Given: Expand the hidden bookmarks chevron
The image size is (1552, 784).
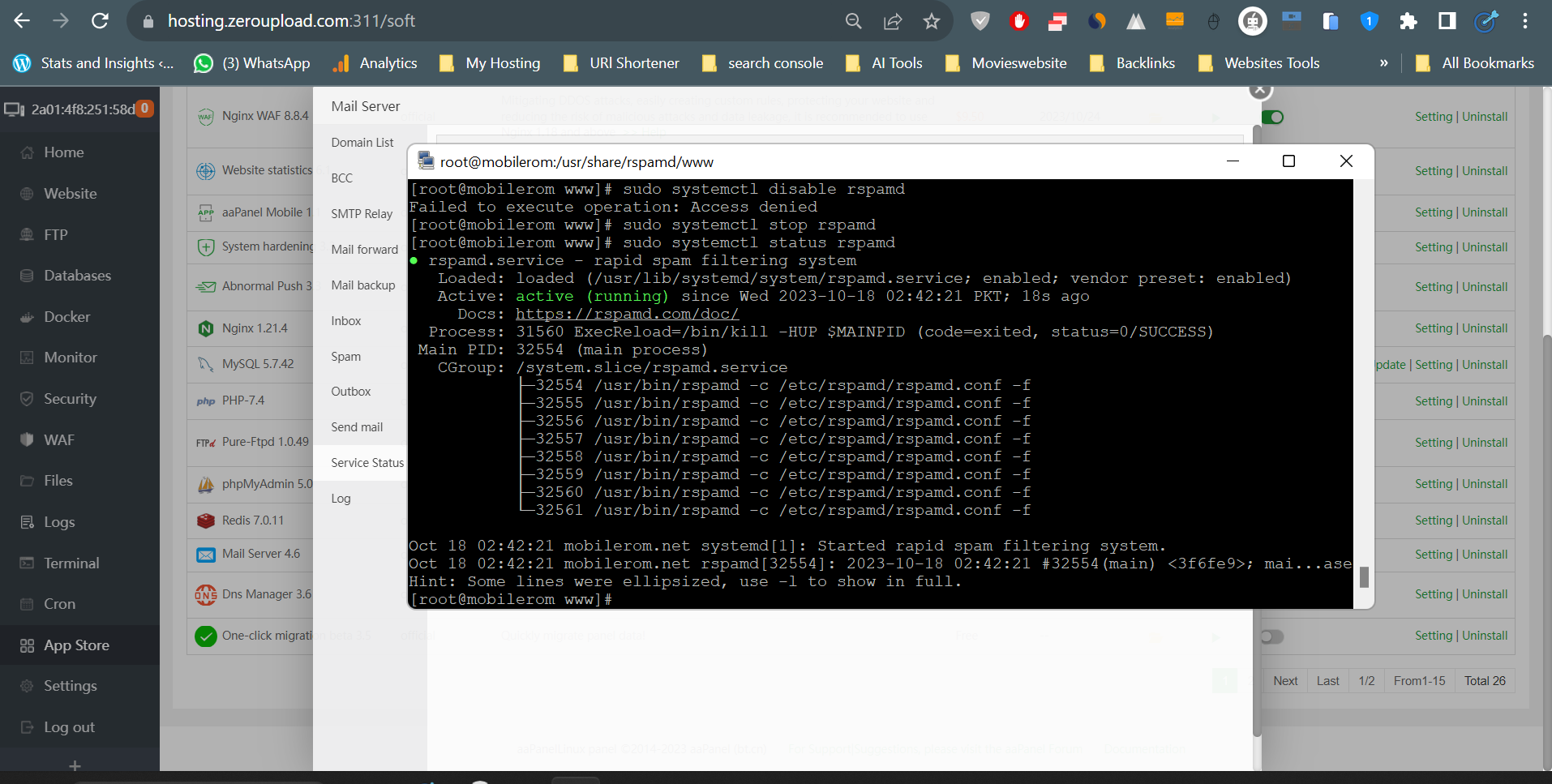Looking at the screenshot, I should pos(1383,63).
